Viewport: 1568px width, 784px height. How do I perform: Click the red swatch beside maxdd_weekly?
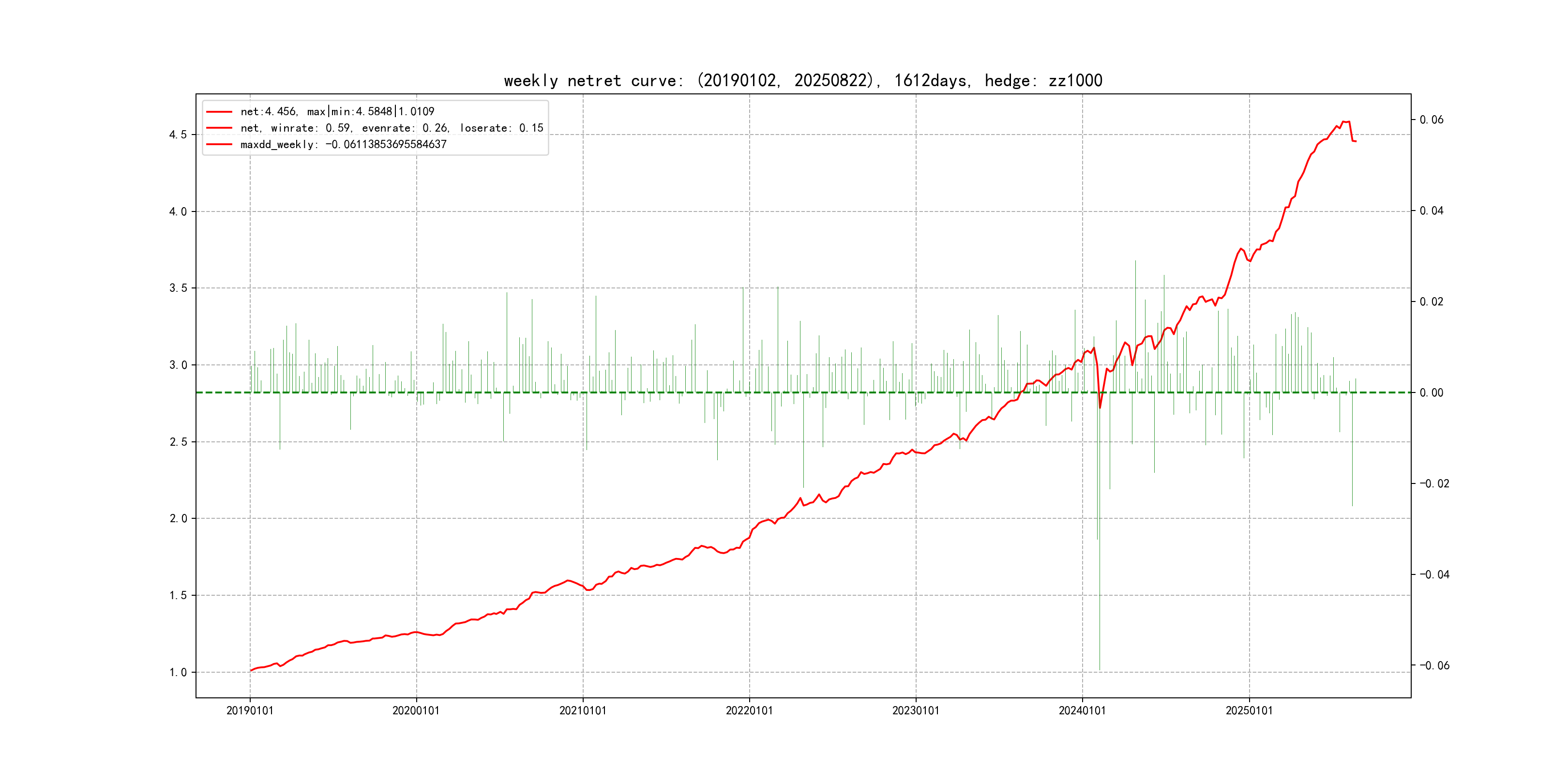(x=219, y=144)
